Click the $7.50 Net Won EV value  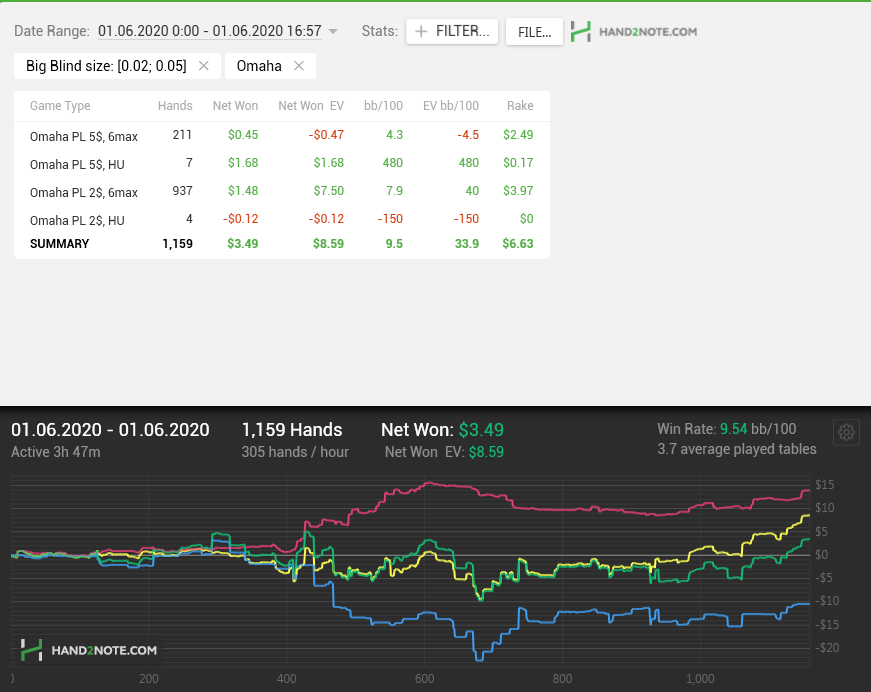(x=329, y=191)
